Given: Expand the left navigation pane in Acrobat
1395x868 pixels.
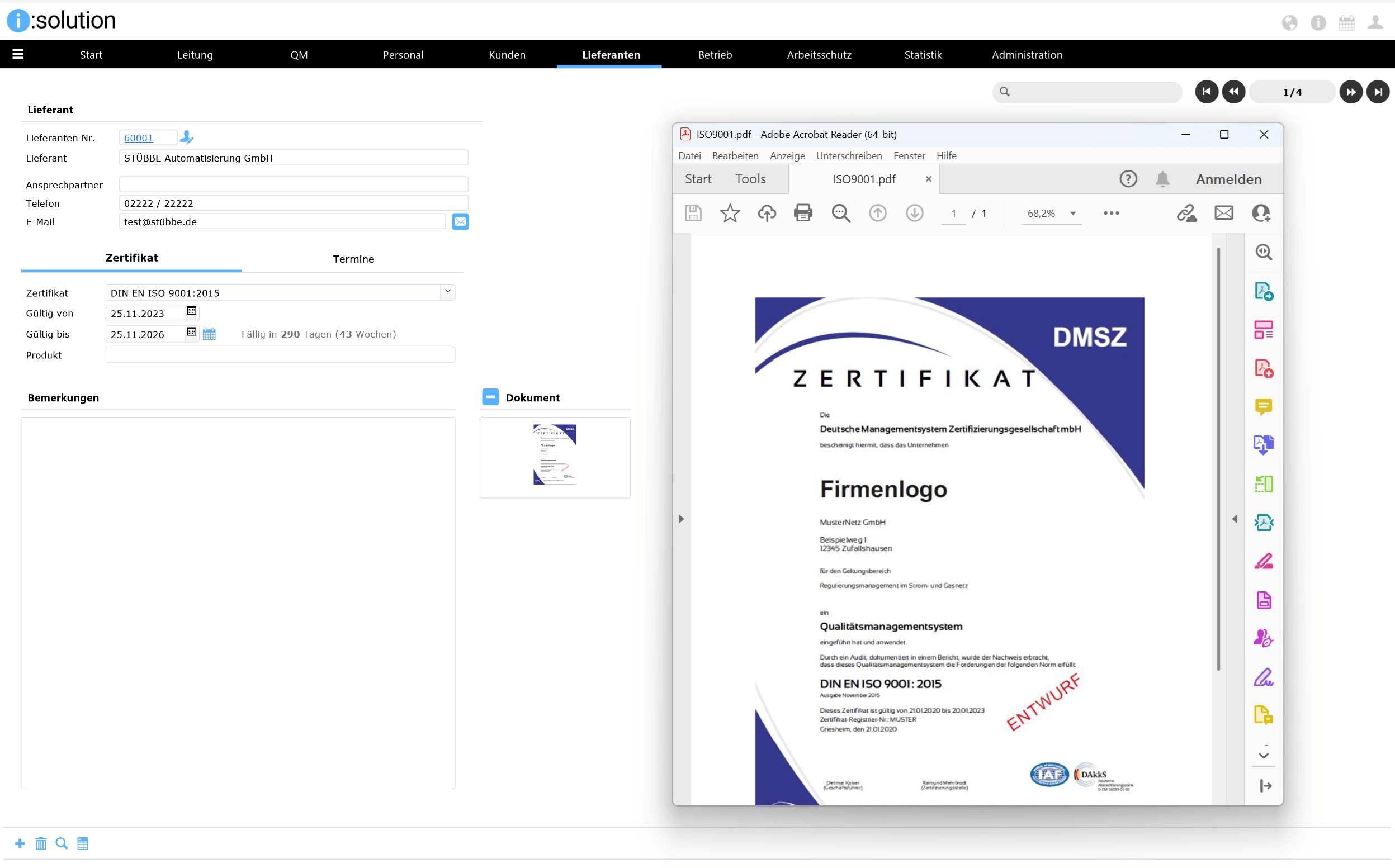Looking at the screenshot, I should [681, 519].
